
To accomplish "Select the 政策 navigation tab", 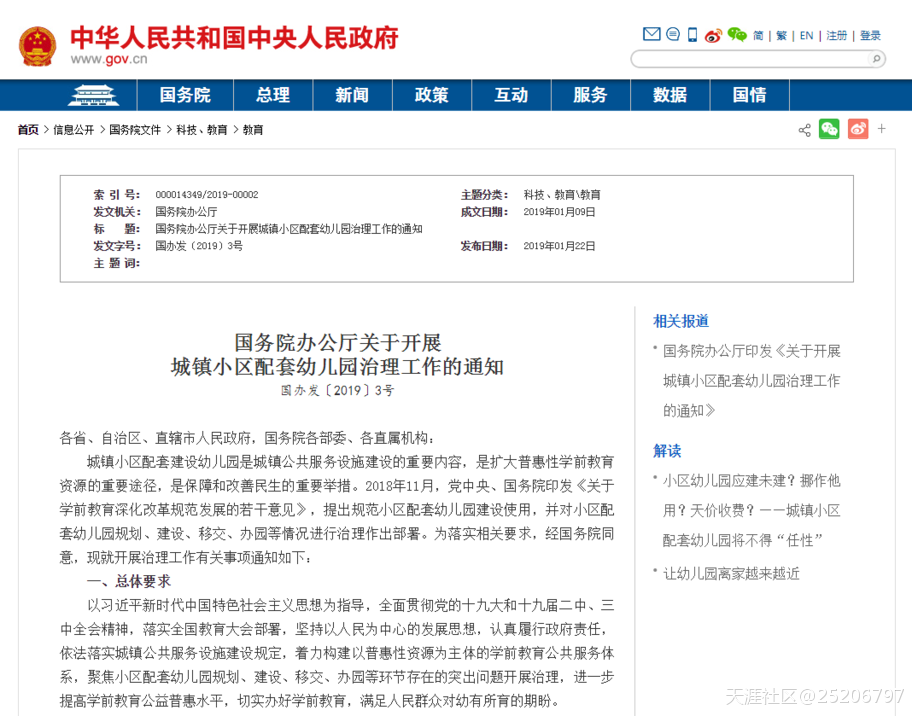I will pos(432,95).
